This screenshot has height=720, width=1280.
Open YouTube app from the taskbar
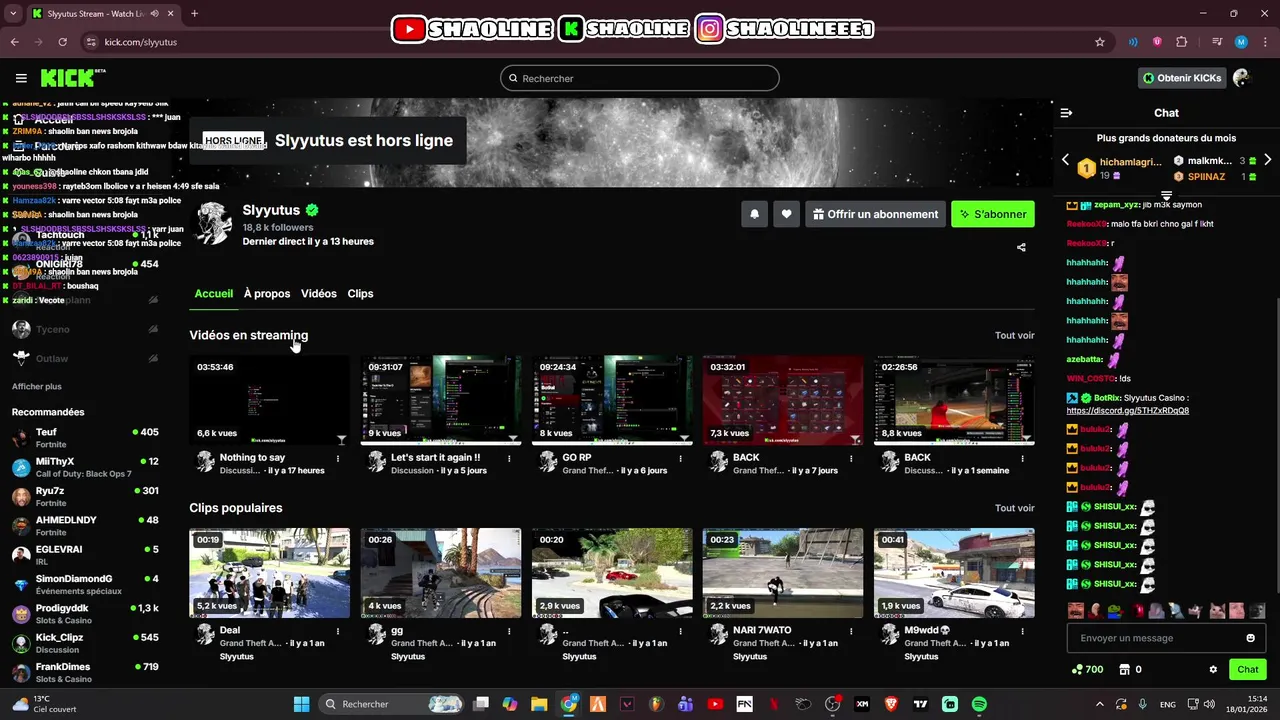pos(715,704)
